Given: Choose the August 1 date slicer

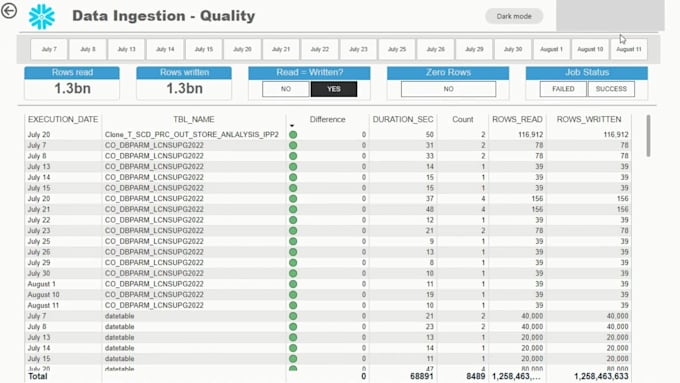Looking at the screenshot, I should pos(551,49).
